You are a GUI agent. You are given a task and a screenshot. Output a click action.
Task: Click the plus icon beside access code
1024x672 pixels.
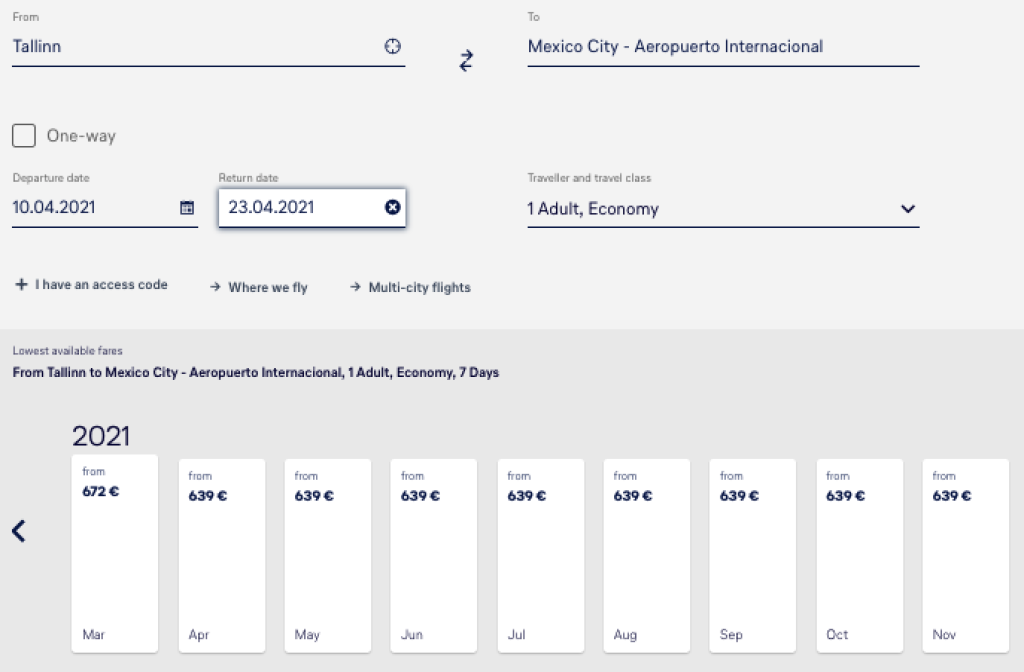pos(21,285)
